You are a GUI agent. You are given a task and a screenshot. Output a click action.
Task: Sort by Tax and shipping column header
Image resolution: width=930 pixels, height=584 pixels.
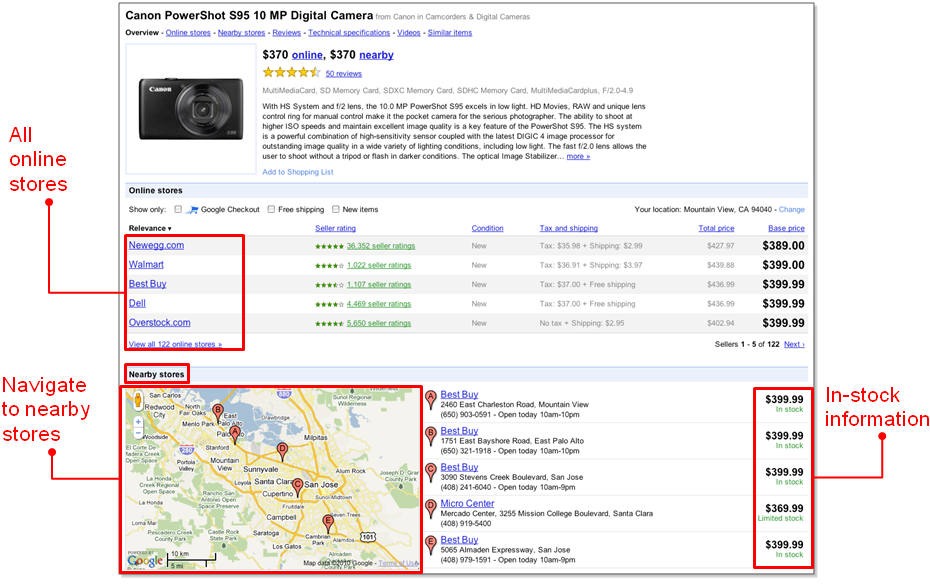click(569, 228)
